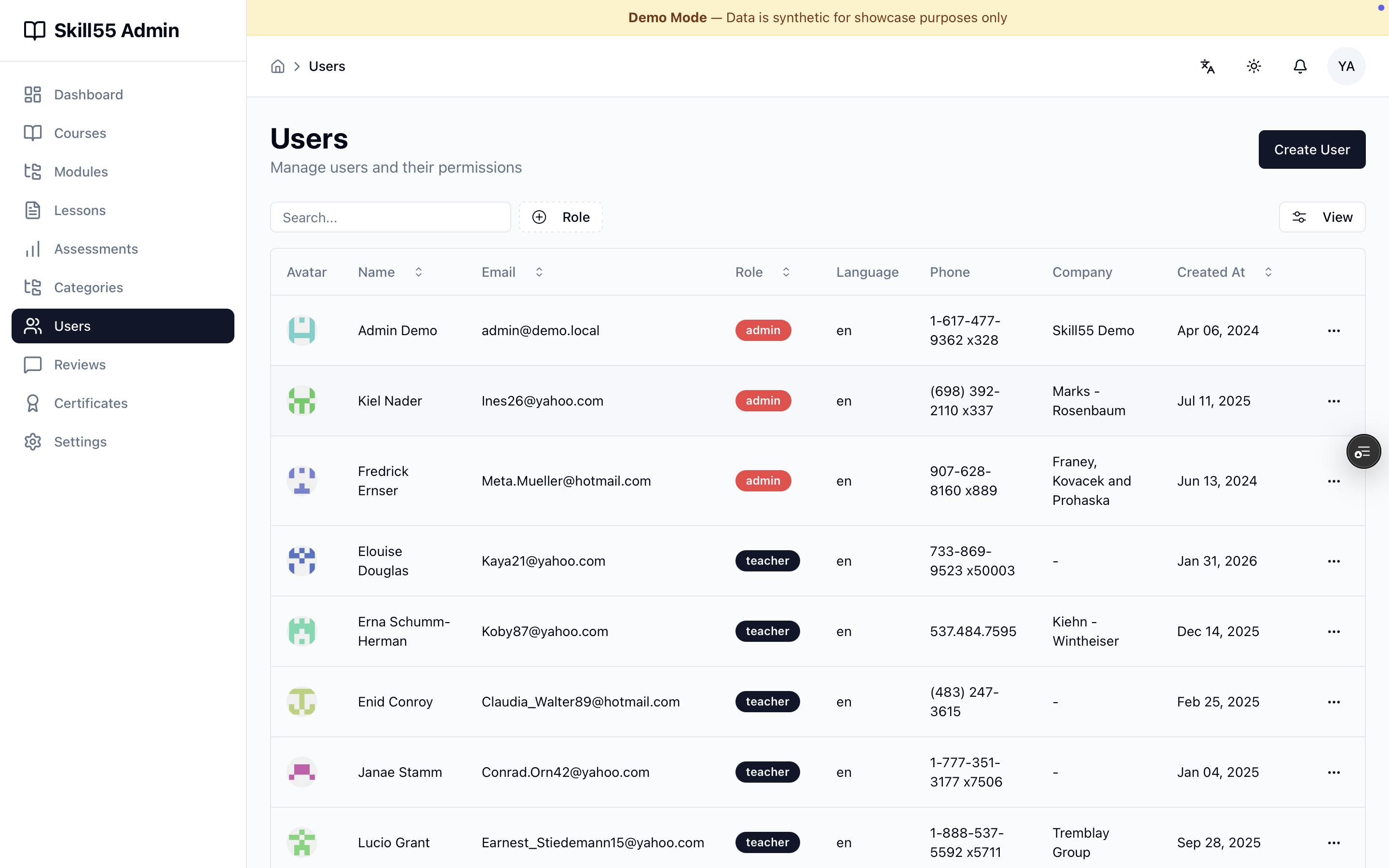Focus the Search users field
This screenshot has height=868, width=1389.
click(x=390, y=217)
